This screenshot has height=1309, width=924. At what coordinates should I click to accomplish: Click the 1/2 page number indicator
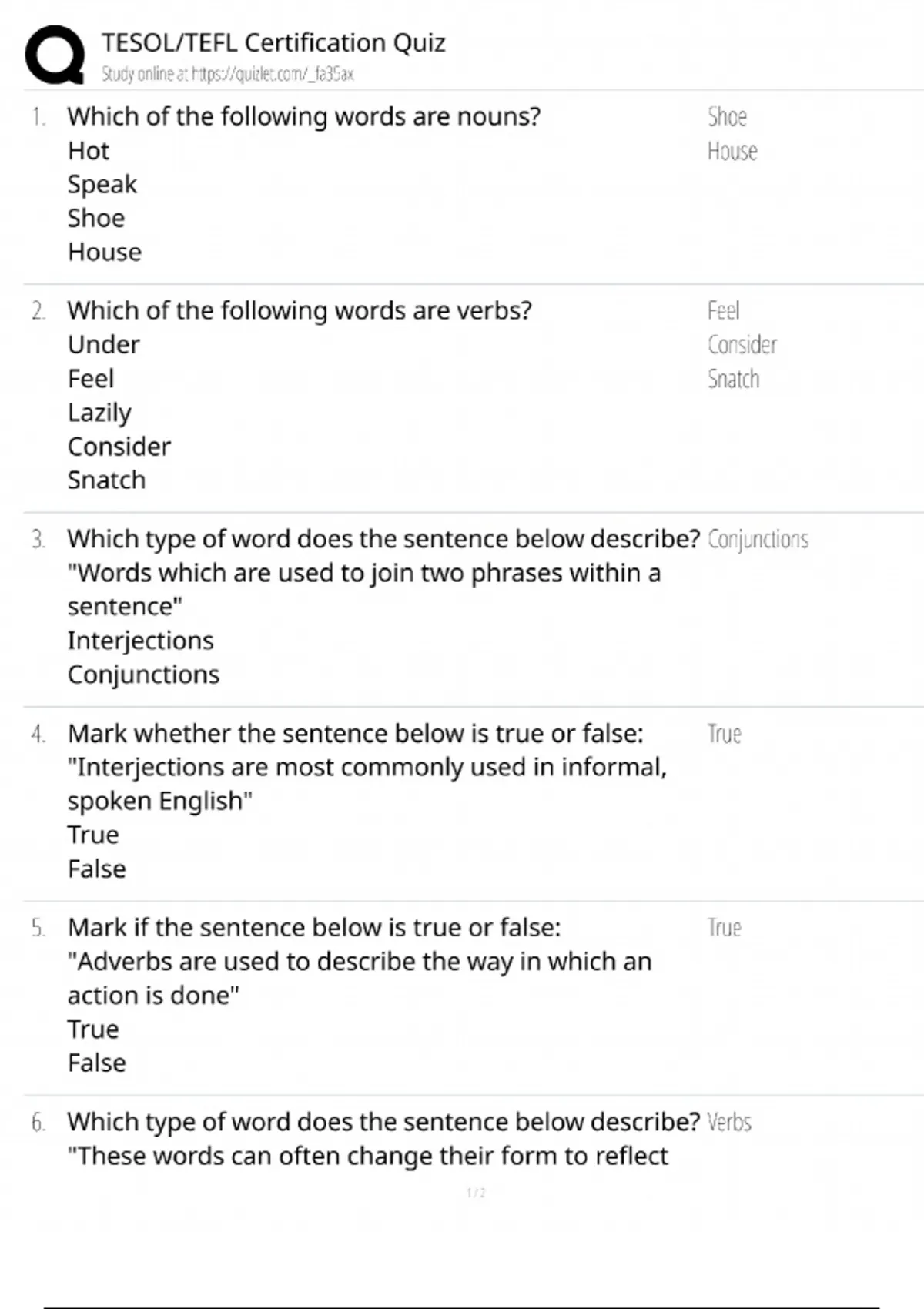pyautogui.click(x=476, y=1193)
